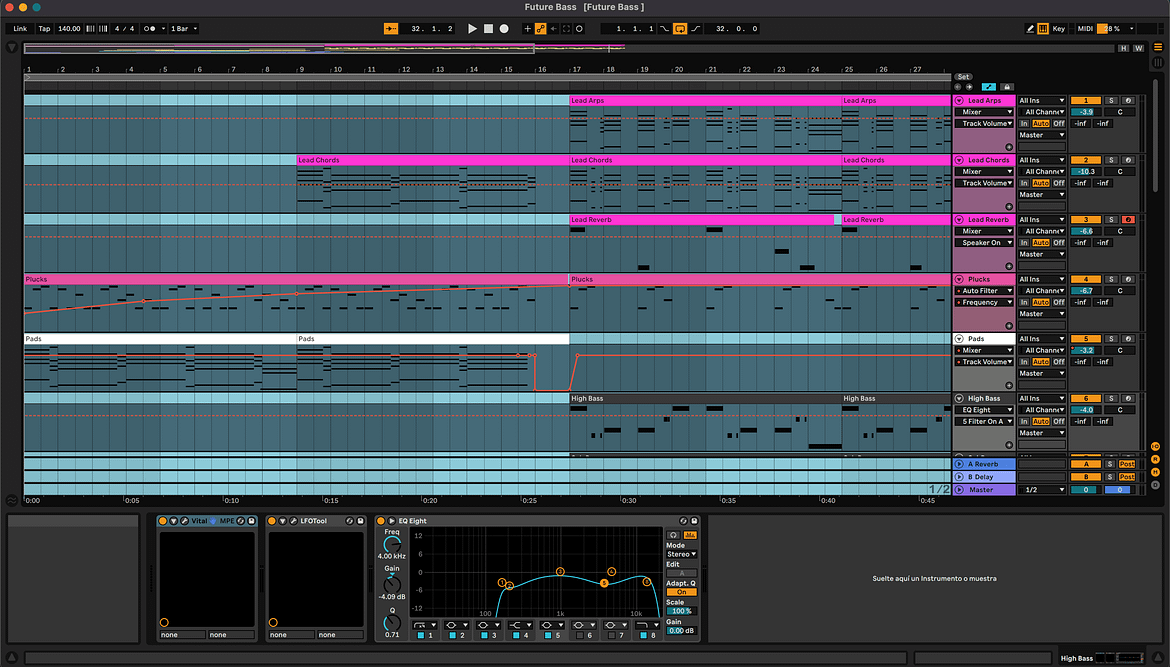Click the 140.00 tempo field
1170x667 pixels.
point(69,29)
